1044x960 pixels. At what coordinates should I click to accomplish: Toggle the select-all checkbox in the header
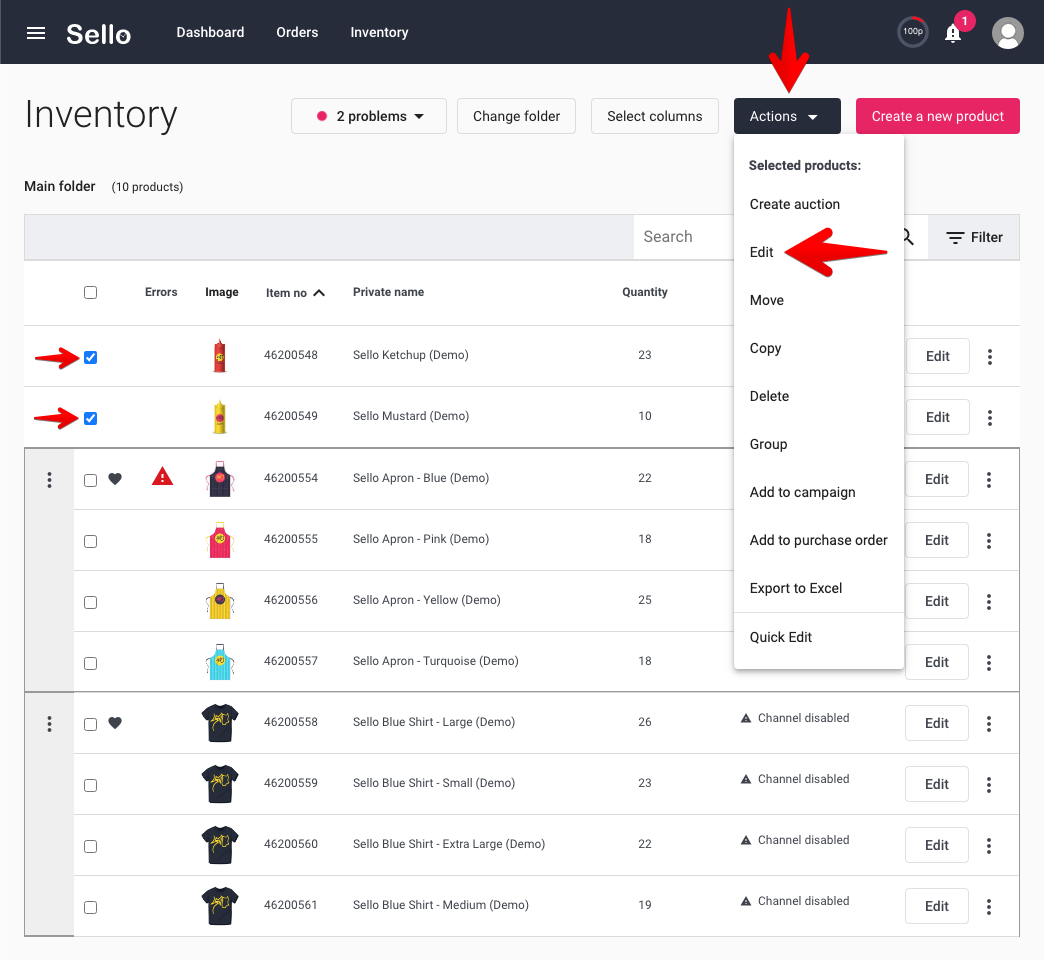(91, 292)
